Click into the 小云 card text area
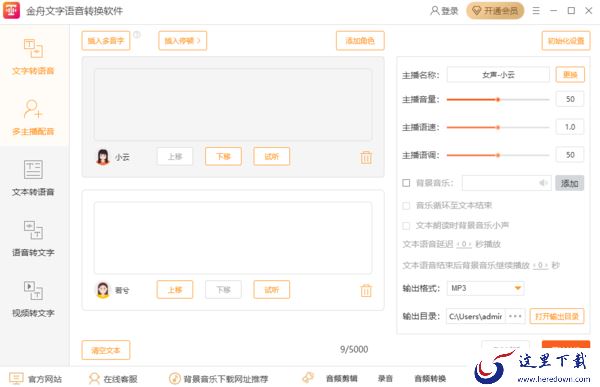This screenshot has height=387, width=600. (233, 105)
